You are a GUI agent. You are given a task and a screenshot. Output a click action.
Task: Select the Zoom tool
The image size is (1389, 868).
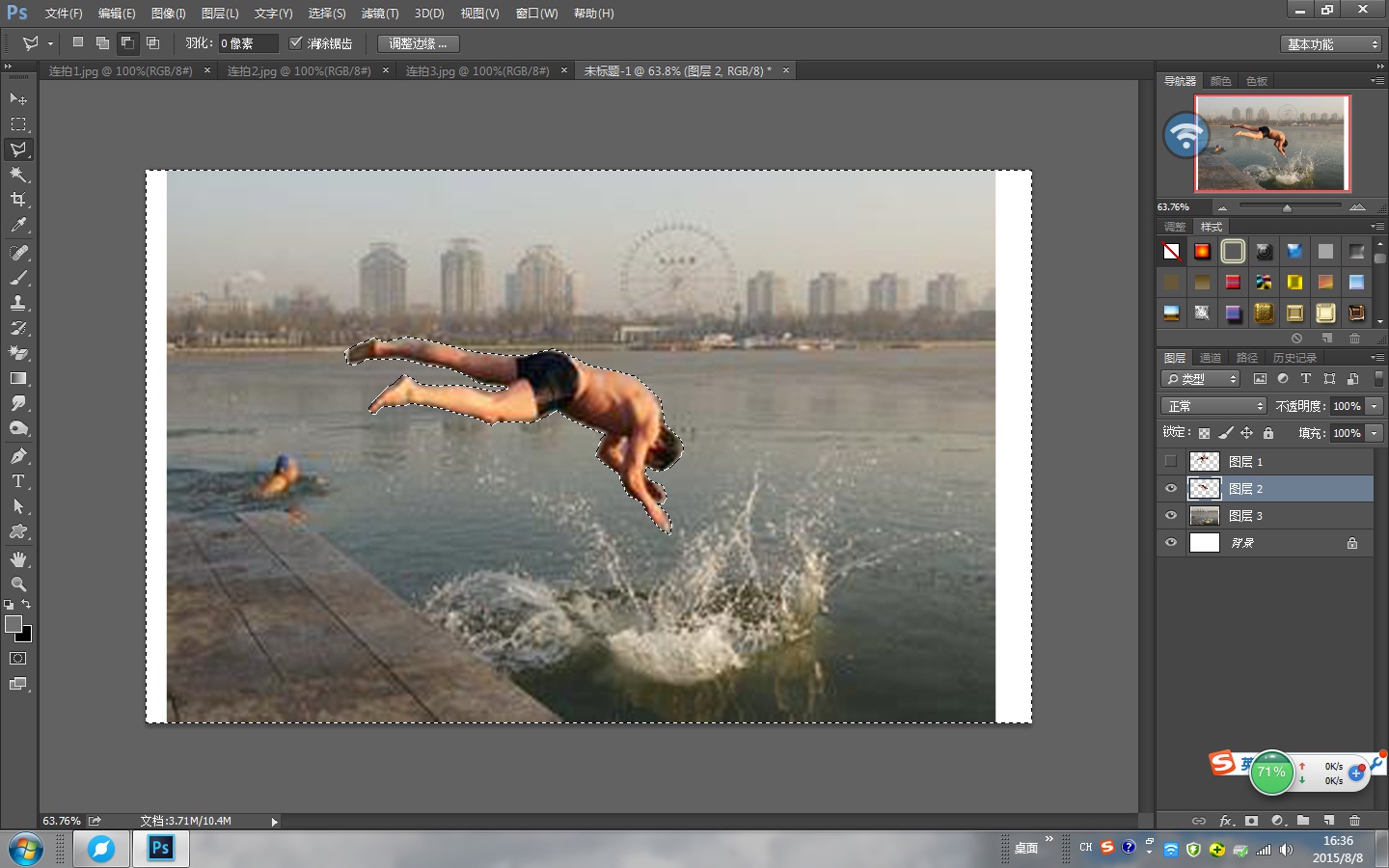[x=18, y=584]
